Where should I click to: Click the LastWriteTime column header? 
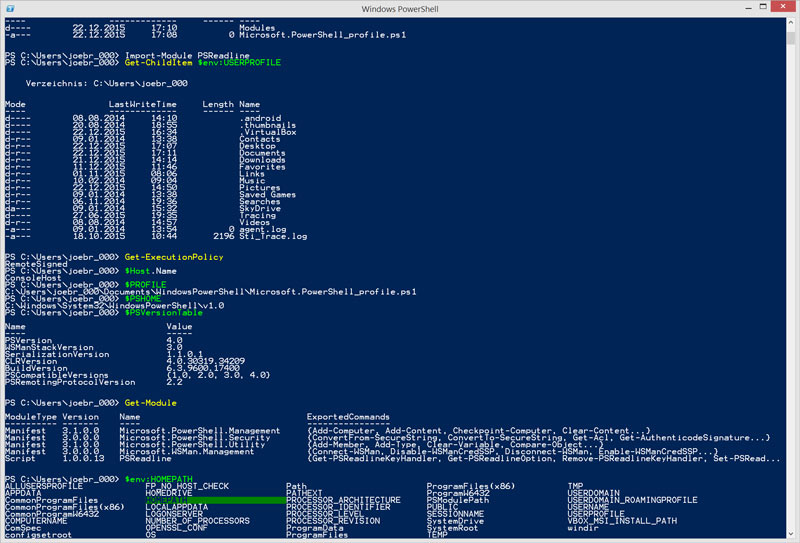point(142,105)
